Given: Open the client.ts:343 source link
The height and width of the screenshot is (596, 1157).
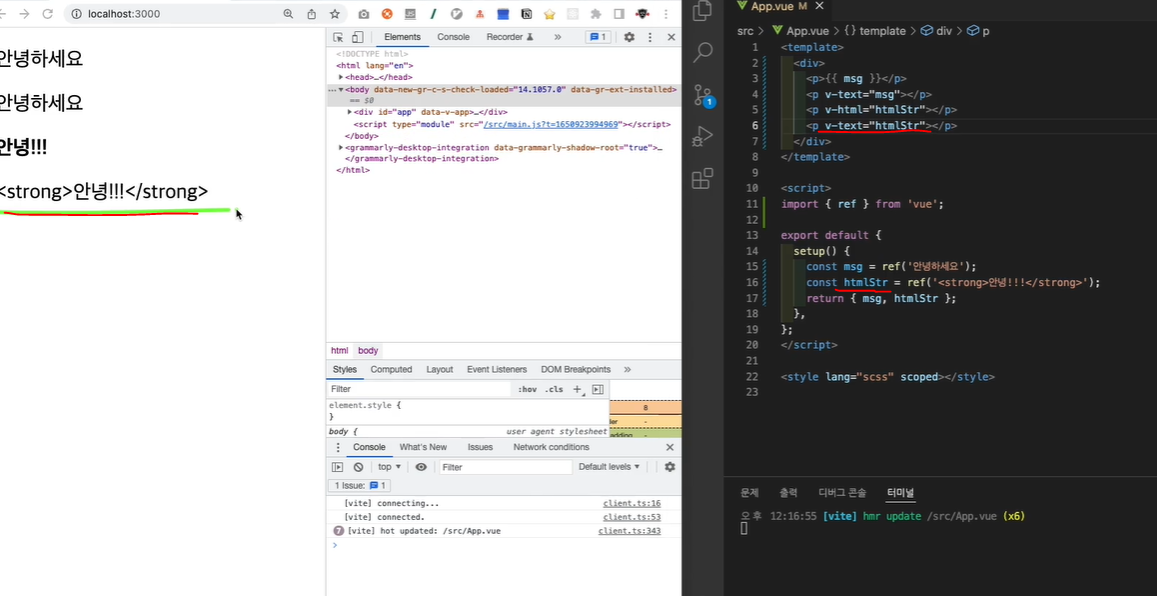Looking at the screenshot, I should (x=629, y=531).
